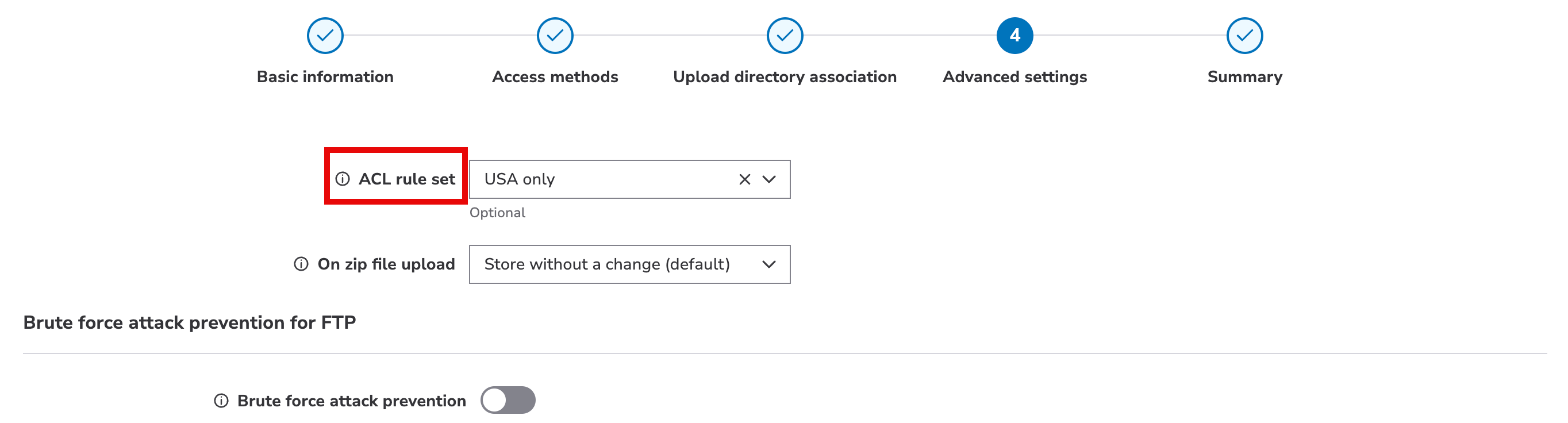Click info icon beside Brute force attack prevention

click(221, 401)
